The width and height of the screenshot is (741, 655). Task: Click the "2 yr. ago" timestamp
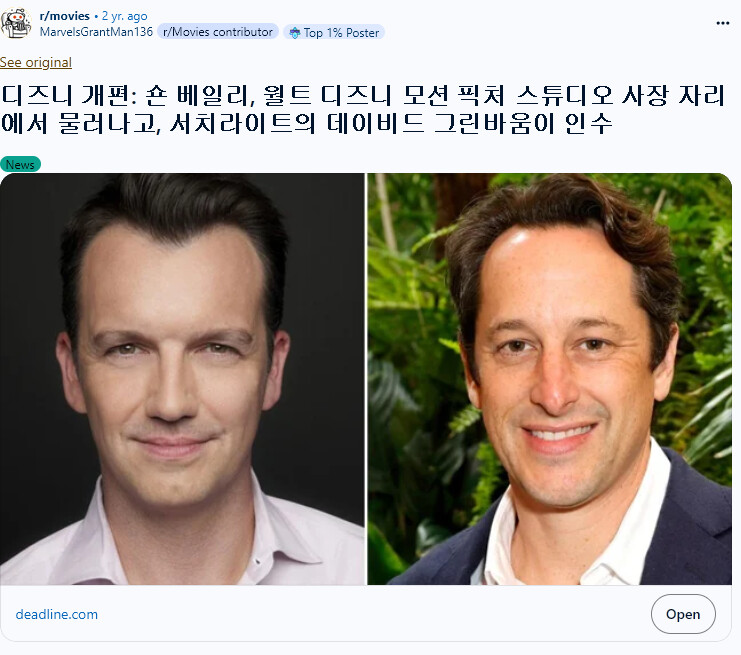tap(125, 16)
